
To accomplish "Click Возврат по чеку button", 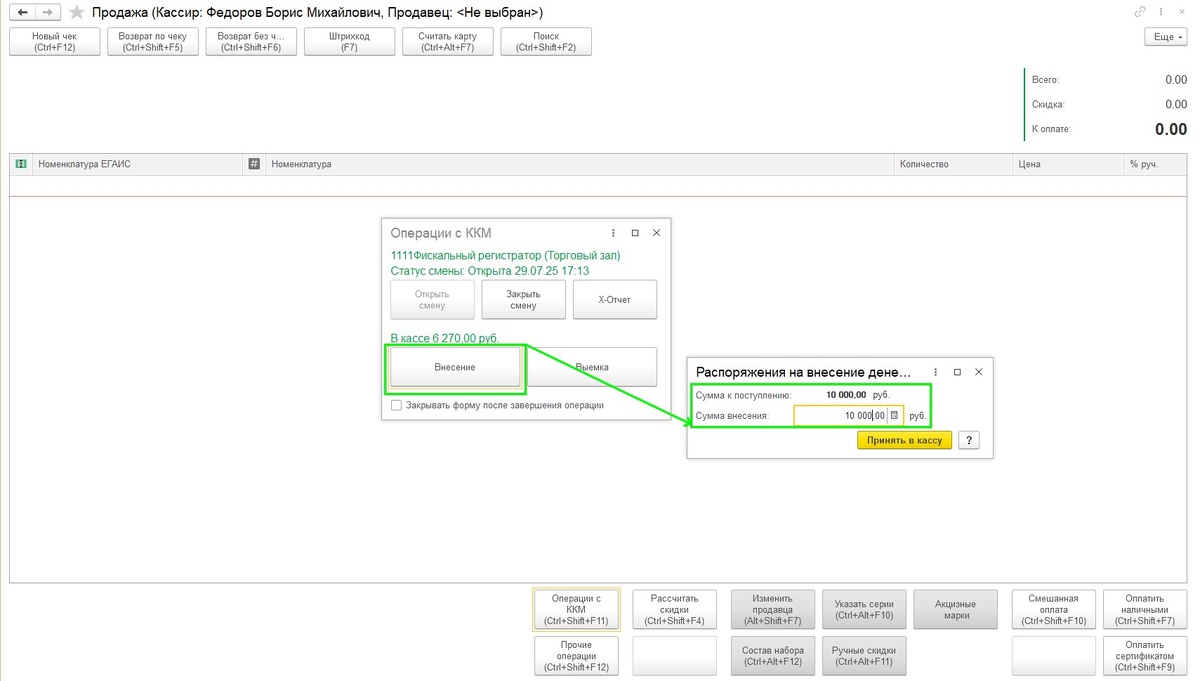I will [152, 41].
